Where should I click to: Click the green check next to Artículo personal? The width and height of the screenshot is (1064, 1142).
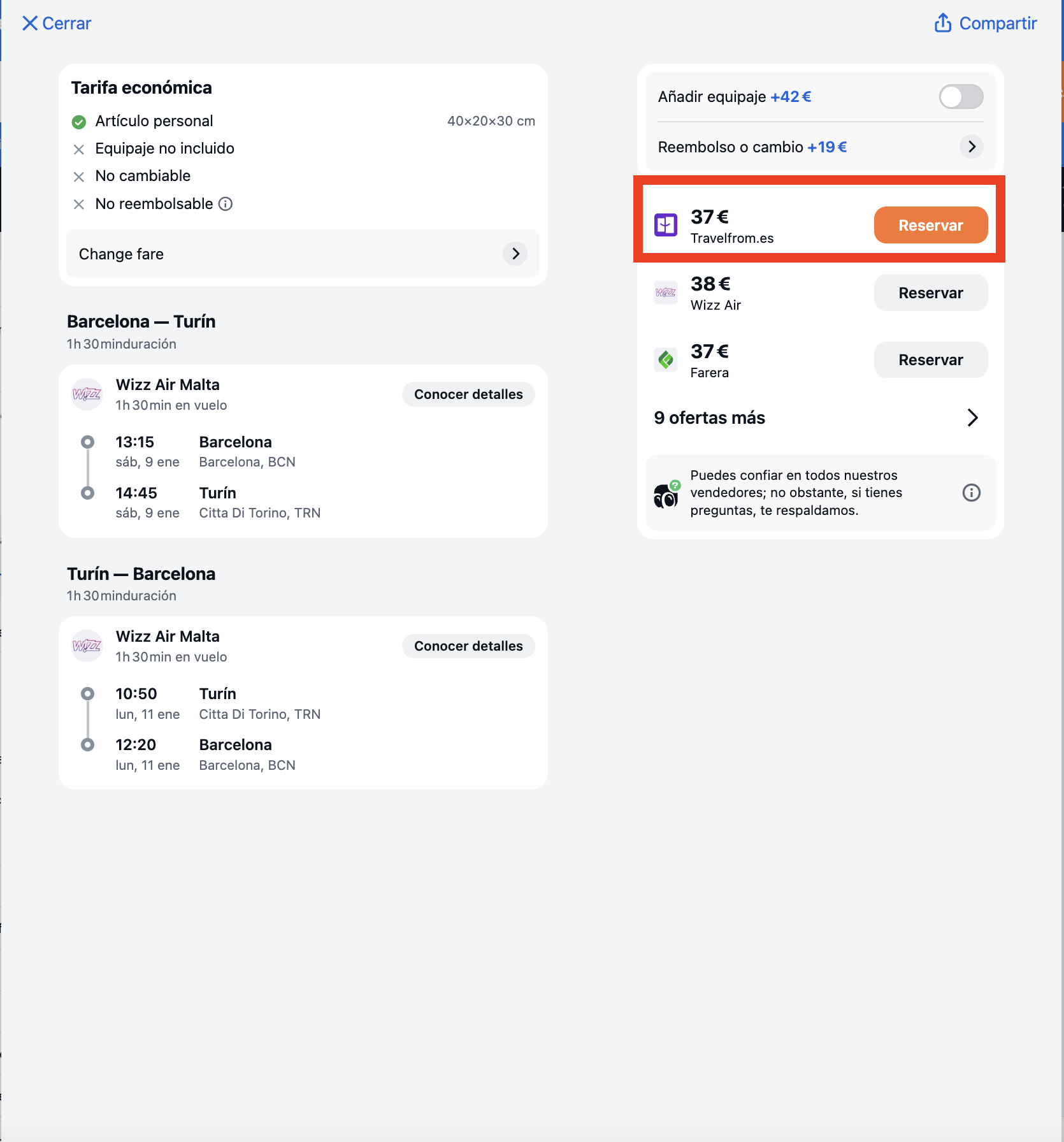point(79,122)
